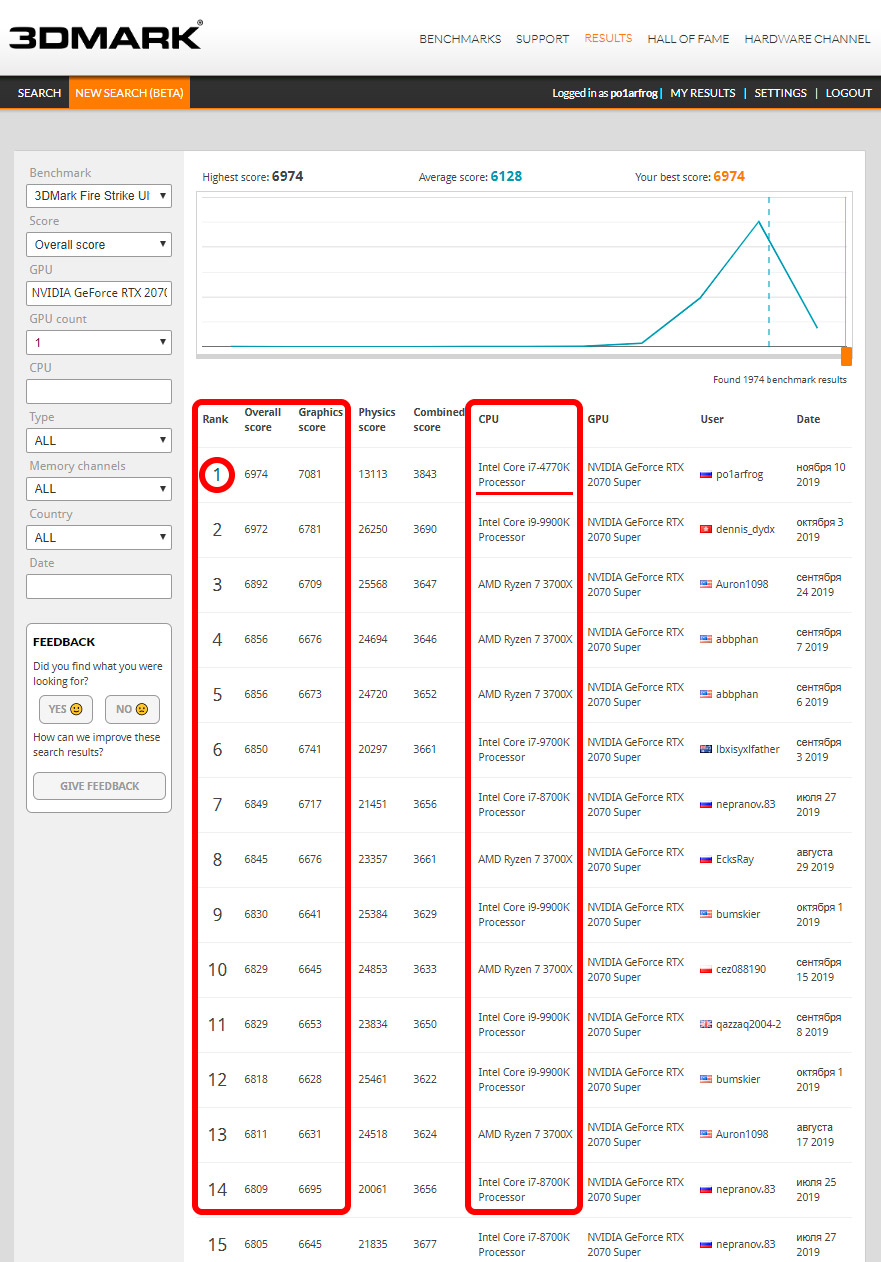
Task: Click the GPU input field
Action: [99, 293]
